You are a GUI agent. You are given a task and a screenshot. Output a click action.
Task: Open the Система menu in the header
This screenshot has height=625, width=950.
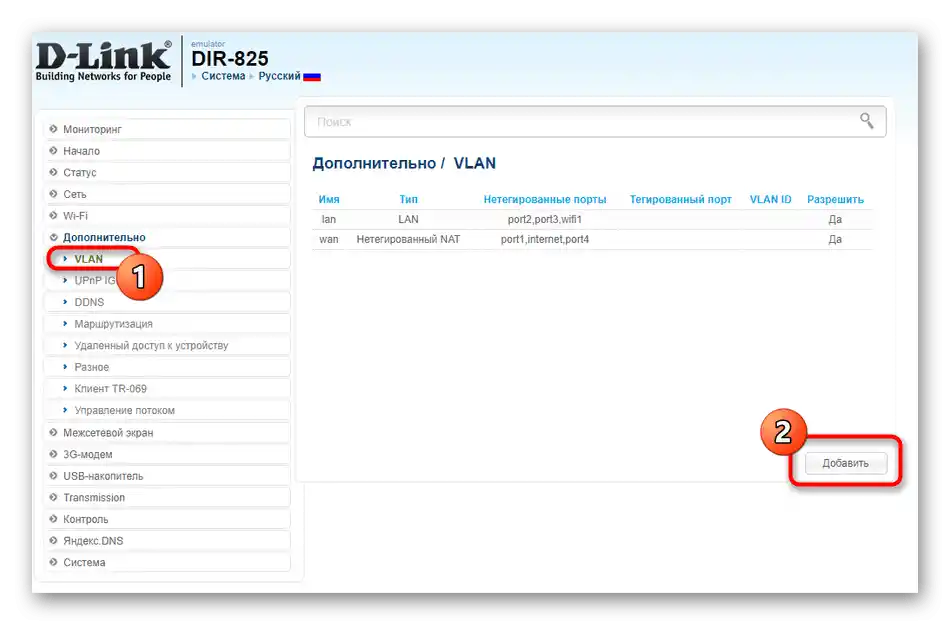pos(223,76)
